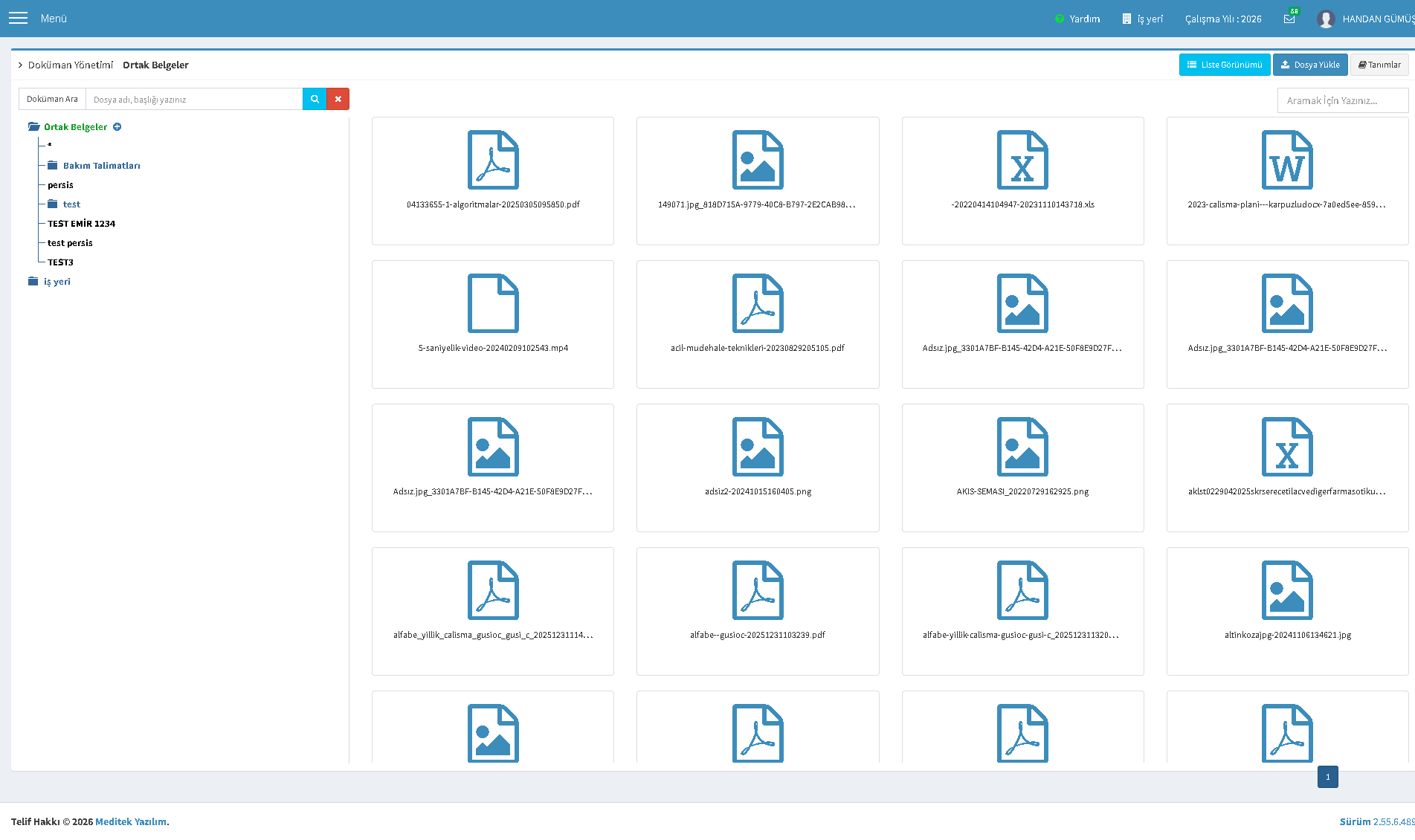Open the 2023-calisma-plani Word document icon
Screen dimensions: 1415x840
tap(1287, 160)
